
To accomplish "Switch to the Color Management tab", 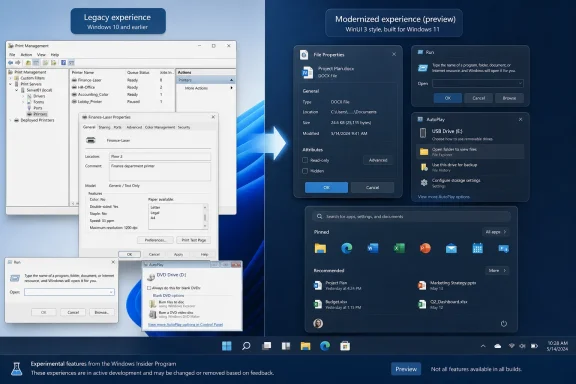I will coord(160,127).
